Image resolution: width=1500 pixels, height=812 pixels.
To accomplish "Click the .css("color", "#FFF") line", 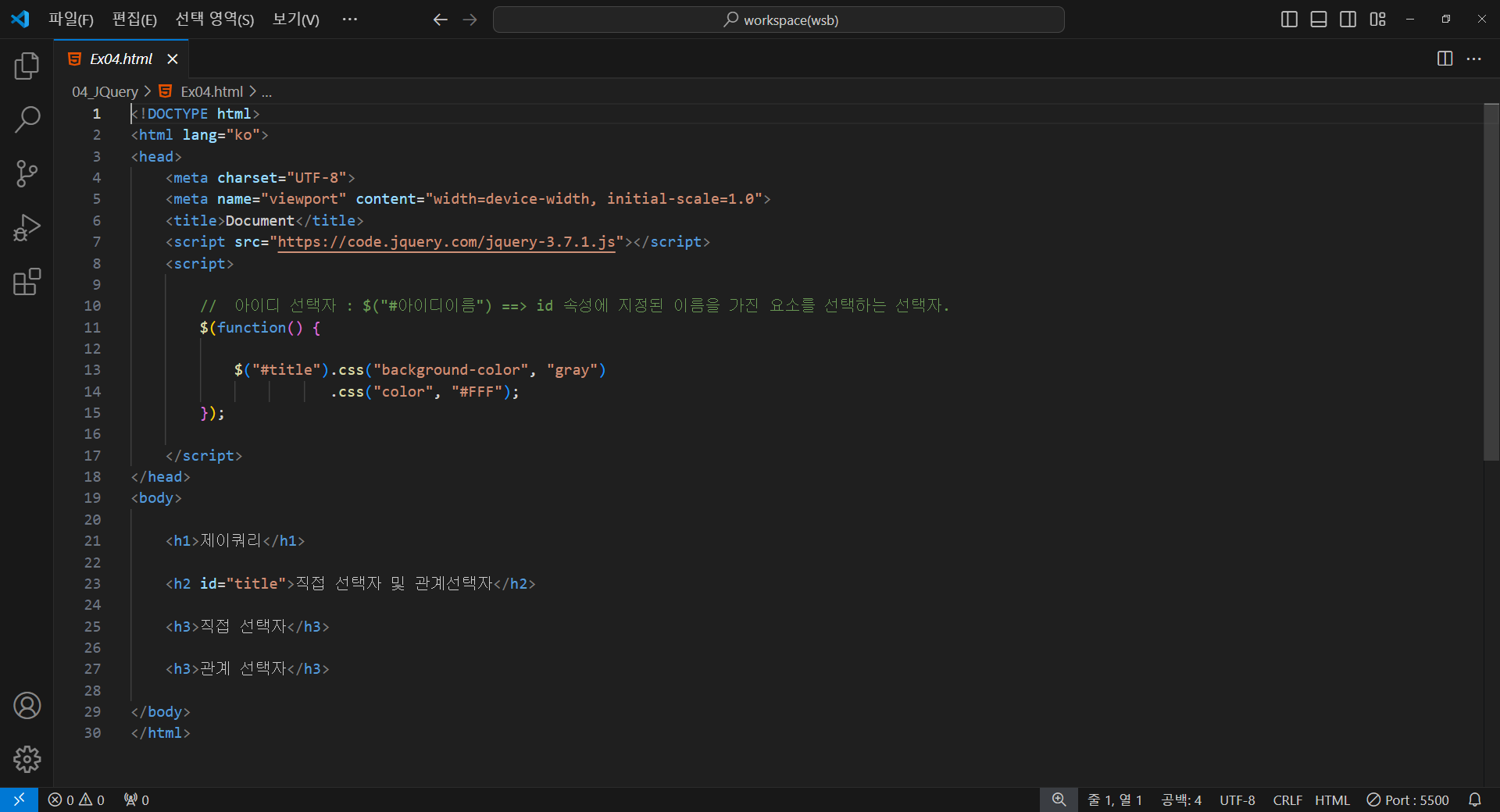I will click(x=424, y=392).
